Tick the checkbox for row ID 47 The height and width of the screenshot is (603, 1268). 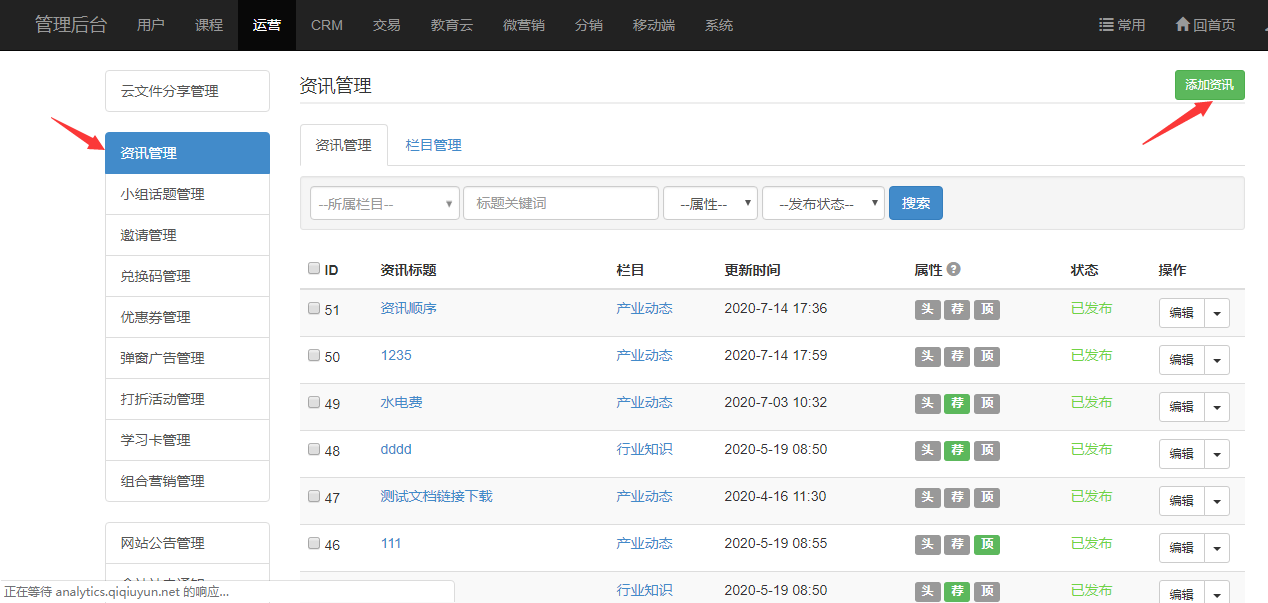314,496
